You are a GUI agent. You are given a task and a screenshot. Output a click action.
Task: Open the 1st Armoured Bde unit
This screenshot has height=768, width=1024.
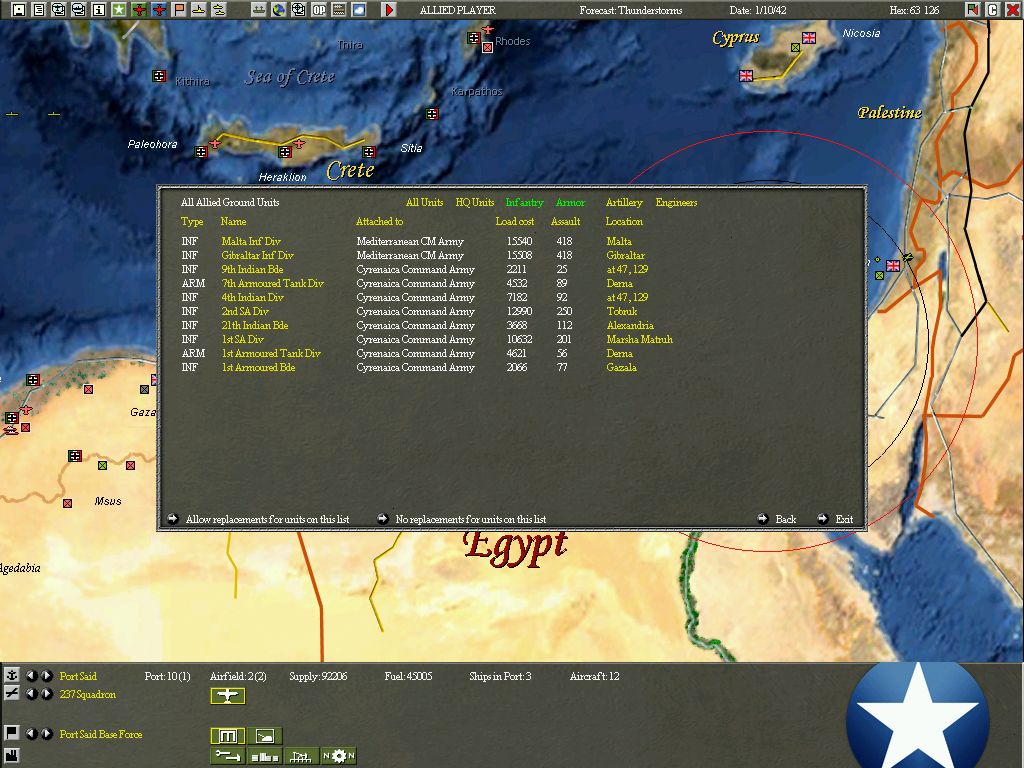[x=259, y=368]
